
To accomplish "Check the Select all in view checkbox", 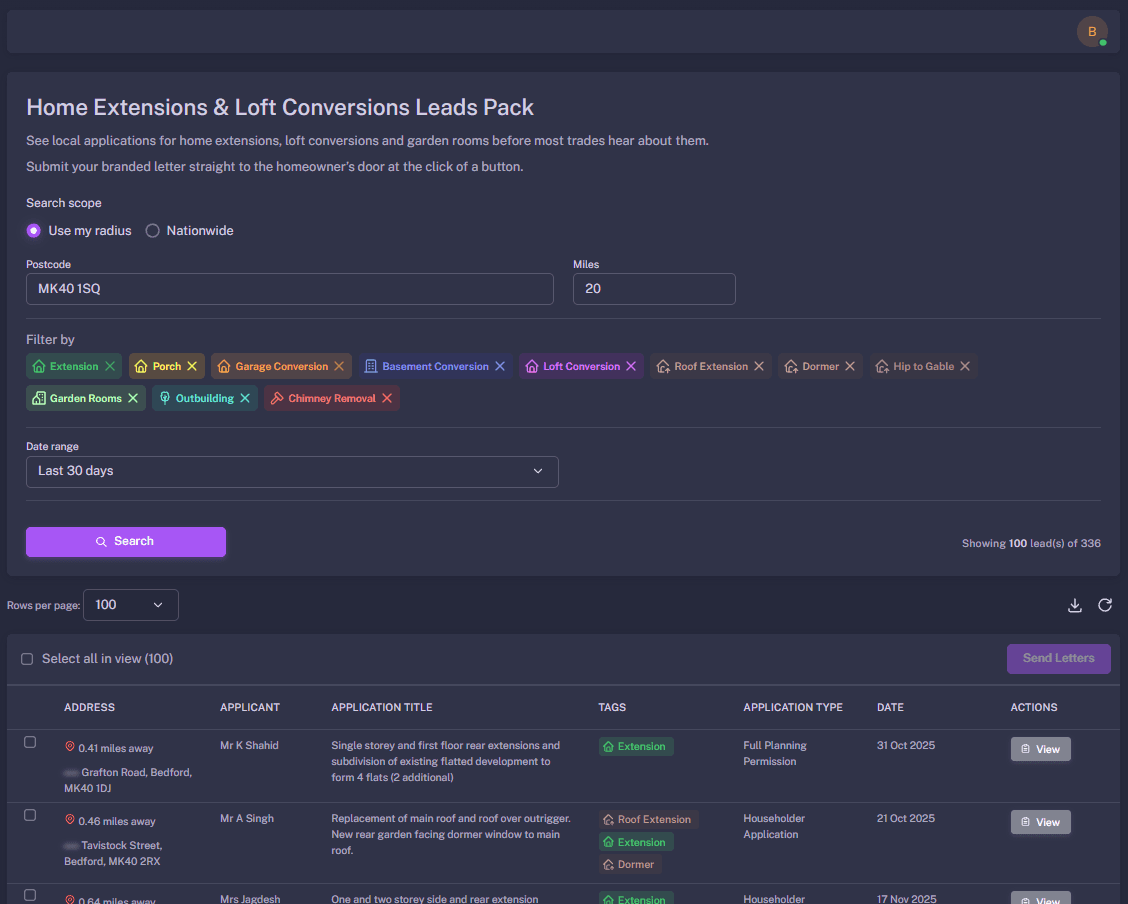I will click(x=27, y=658).
